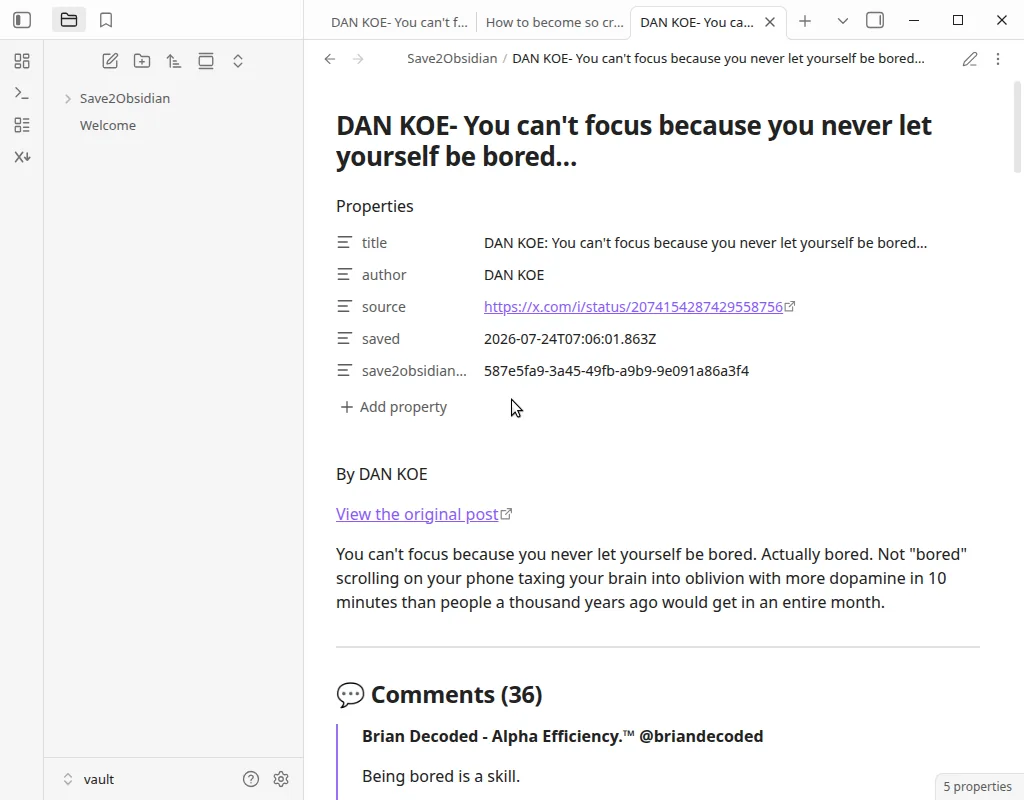Screen dimensions: 1024x800
Task: Click Add property
Action: pyautogui.click(x=394, y=407)
